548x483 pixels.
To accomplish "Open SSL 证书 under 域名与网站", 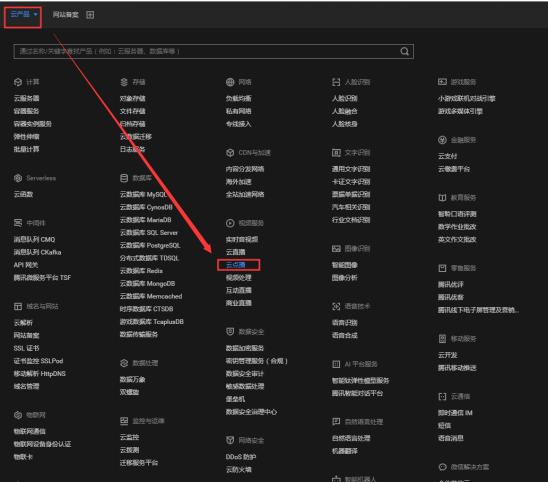I will click(27, 348).
